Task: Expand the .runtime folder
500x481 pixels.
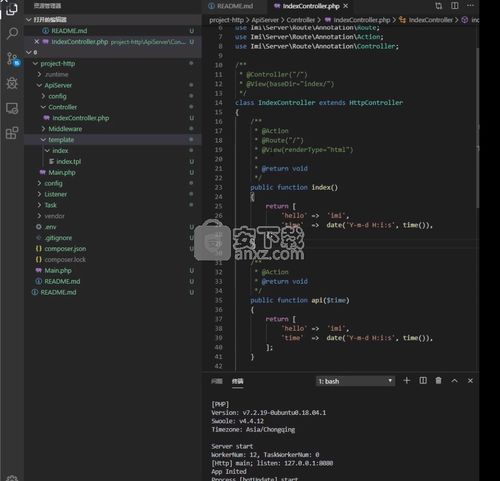Action: [x=113, y=74]
